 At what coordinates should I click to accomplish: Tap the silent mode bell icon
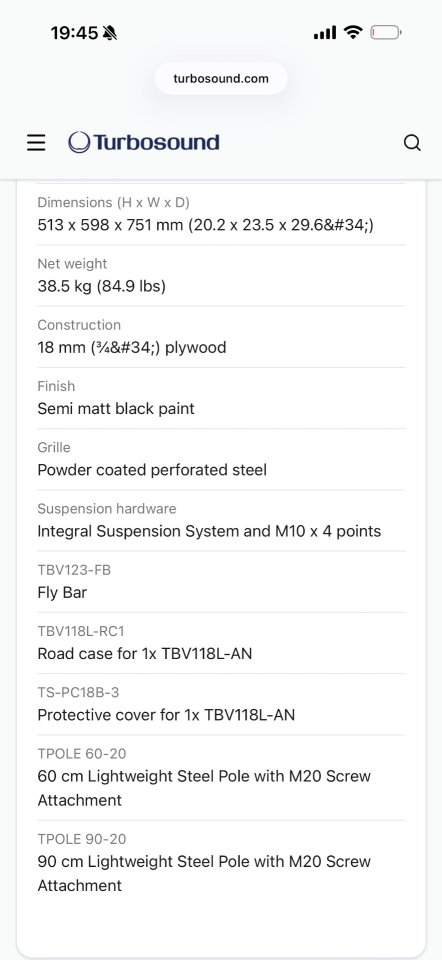click(110, 33)
